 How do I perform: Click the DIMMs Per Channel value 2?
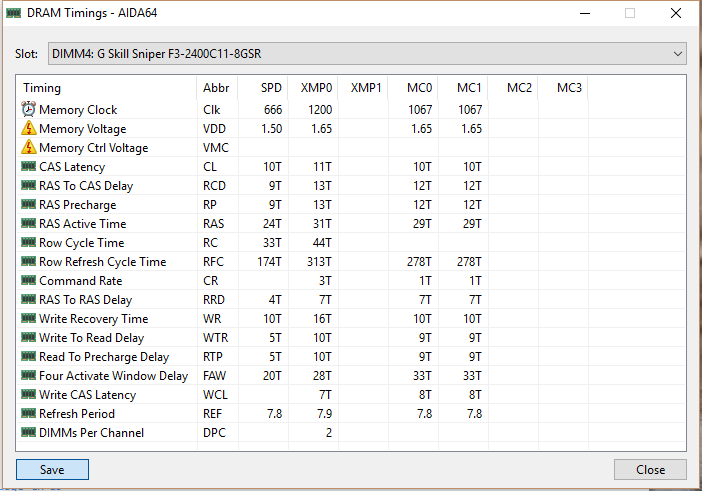tap(329, 433)
